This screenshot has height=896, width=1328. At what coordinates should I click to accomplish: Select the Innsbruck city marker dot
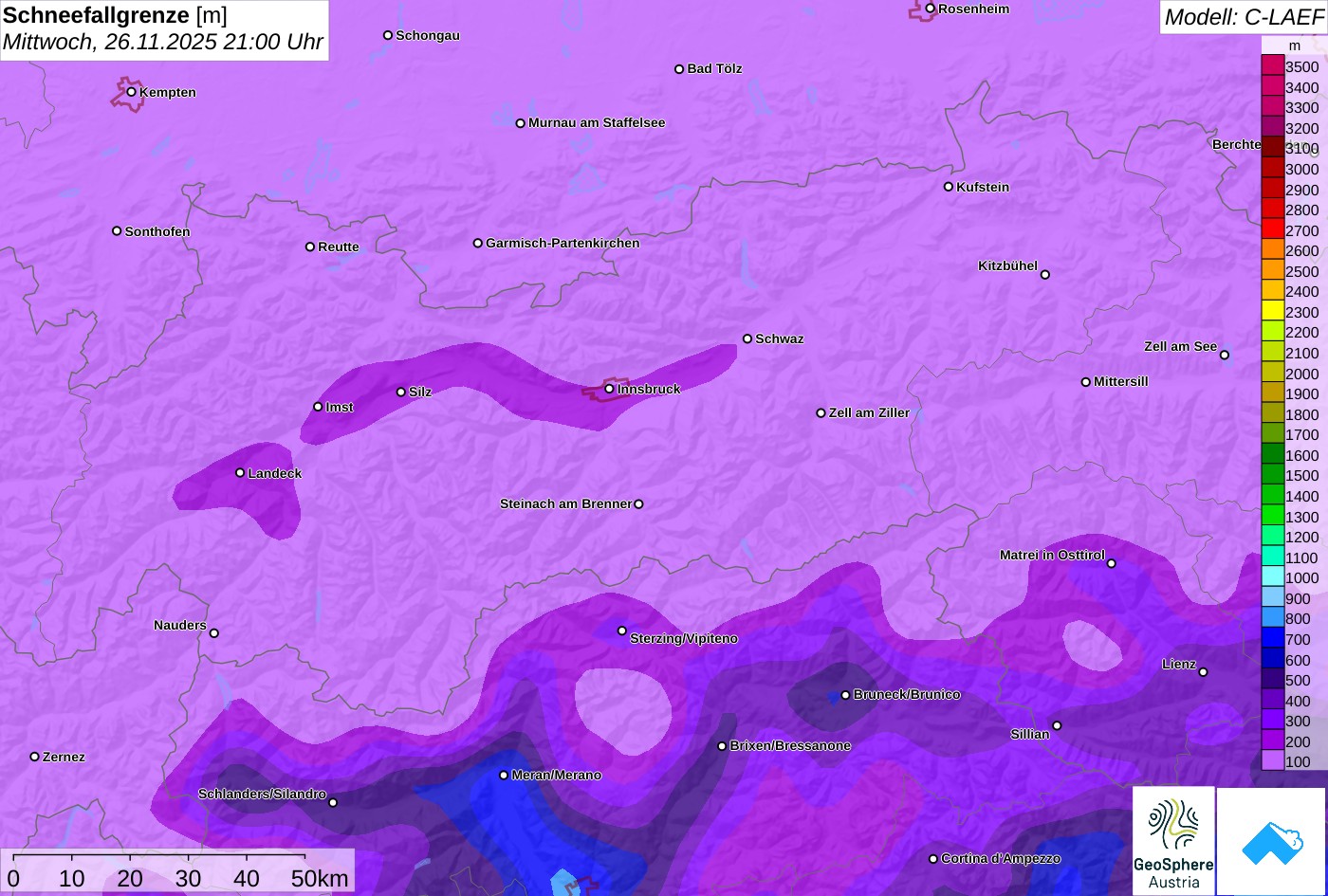[609, 389]
